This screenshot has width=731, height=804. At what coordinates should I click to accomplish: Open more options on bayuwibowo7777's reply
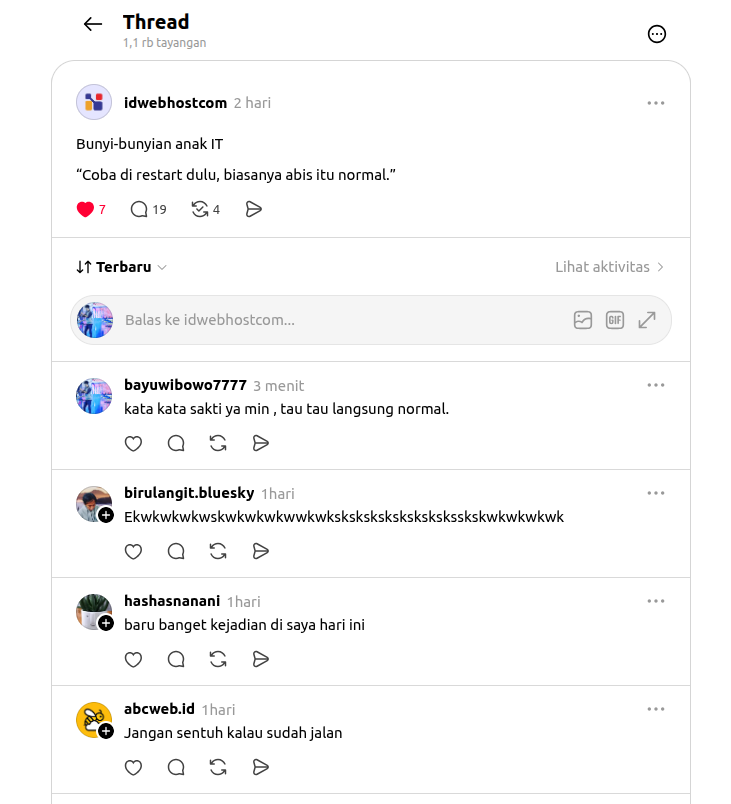click(656, 385)
